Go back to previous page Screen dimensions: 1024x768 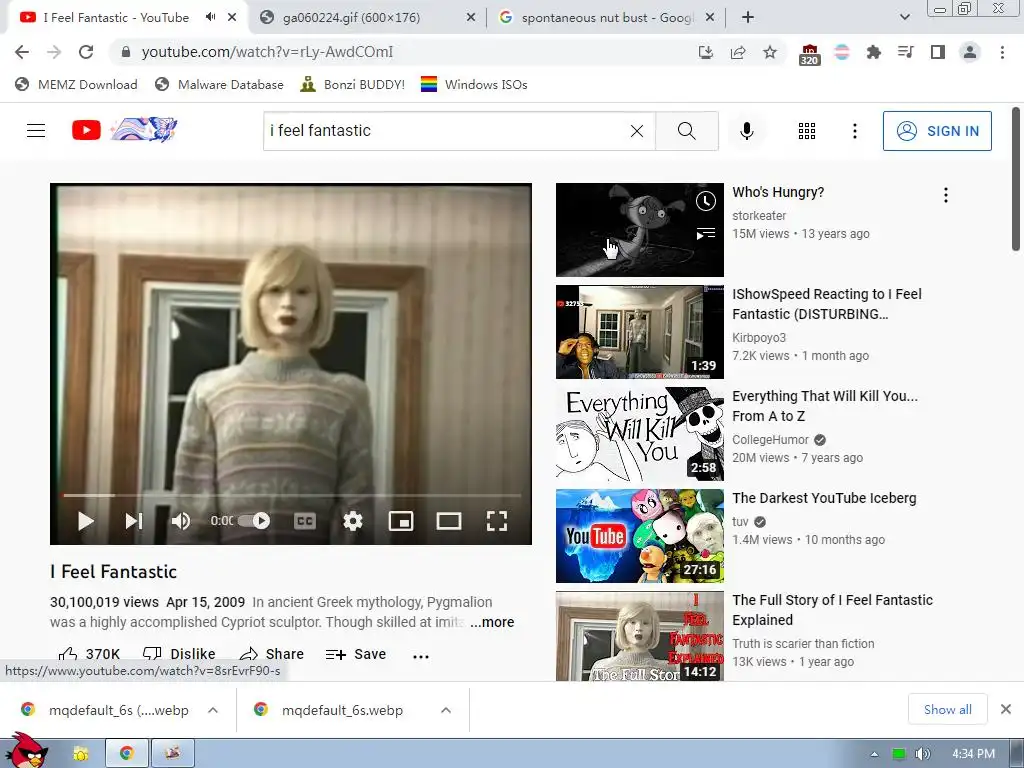click(x=22, y=52)
